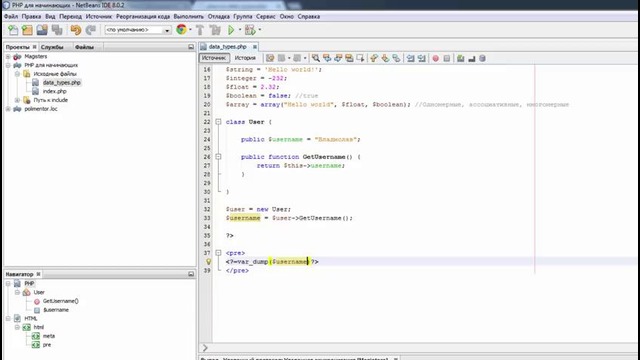Click the Undo arrow icon
Viewport: 640px width, 360px height.
pyautogui.click(x=76, y=30)
